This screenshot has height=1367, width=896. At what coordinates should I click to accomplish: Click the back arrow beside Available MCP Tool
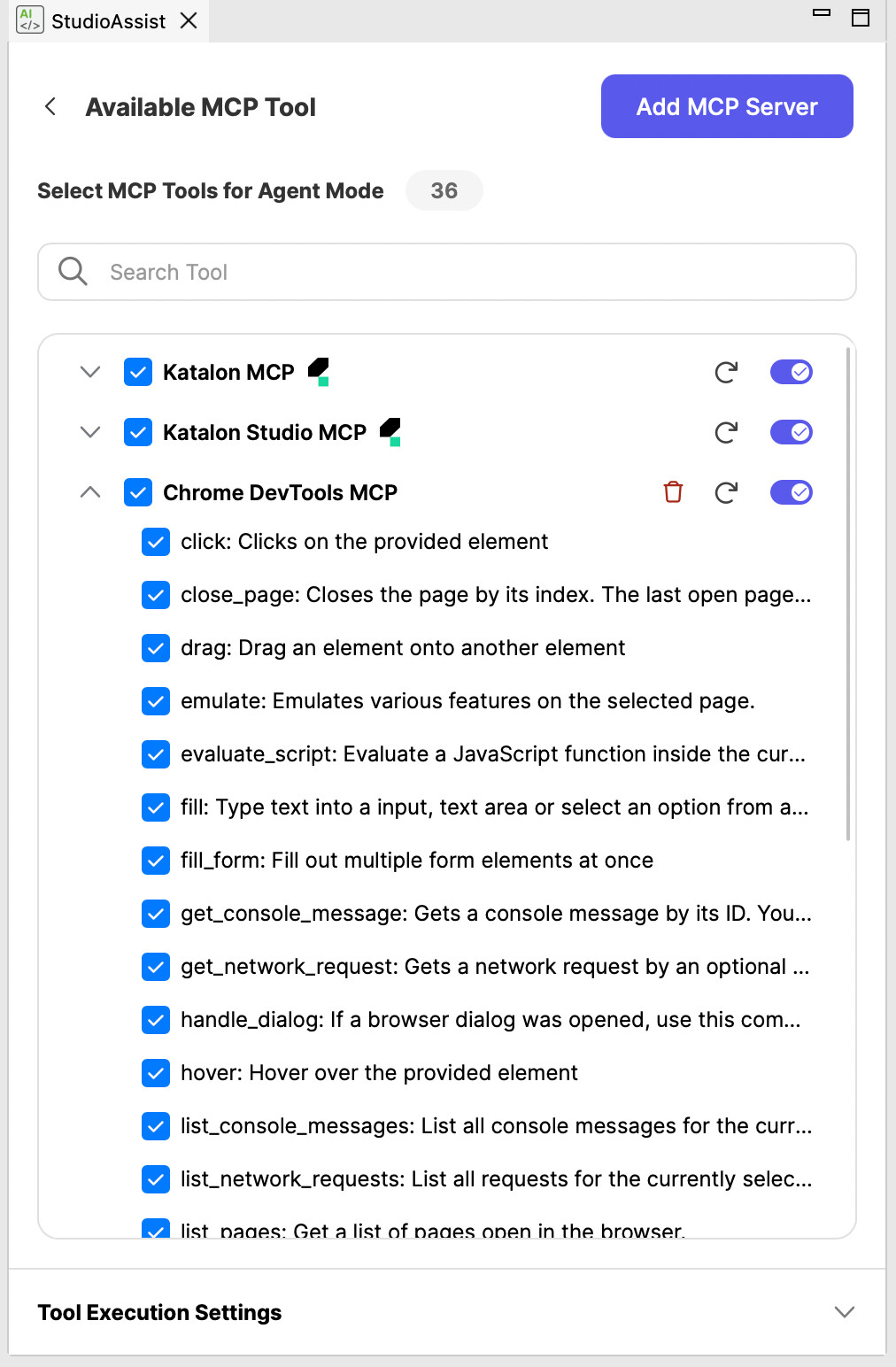(50, 106)
